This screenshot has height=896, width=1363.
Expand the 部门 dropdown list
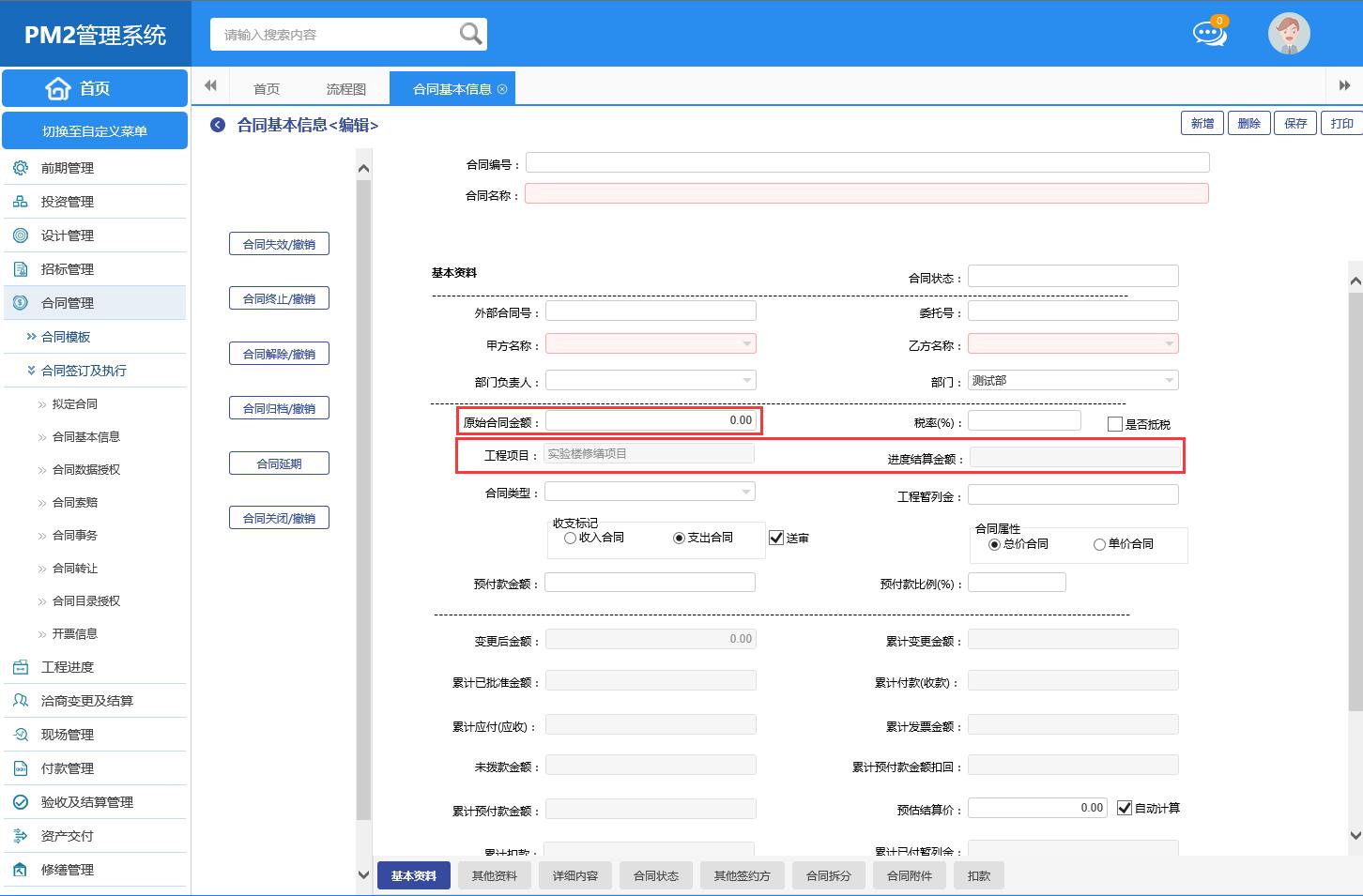(x=1169, y=381)
